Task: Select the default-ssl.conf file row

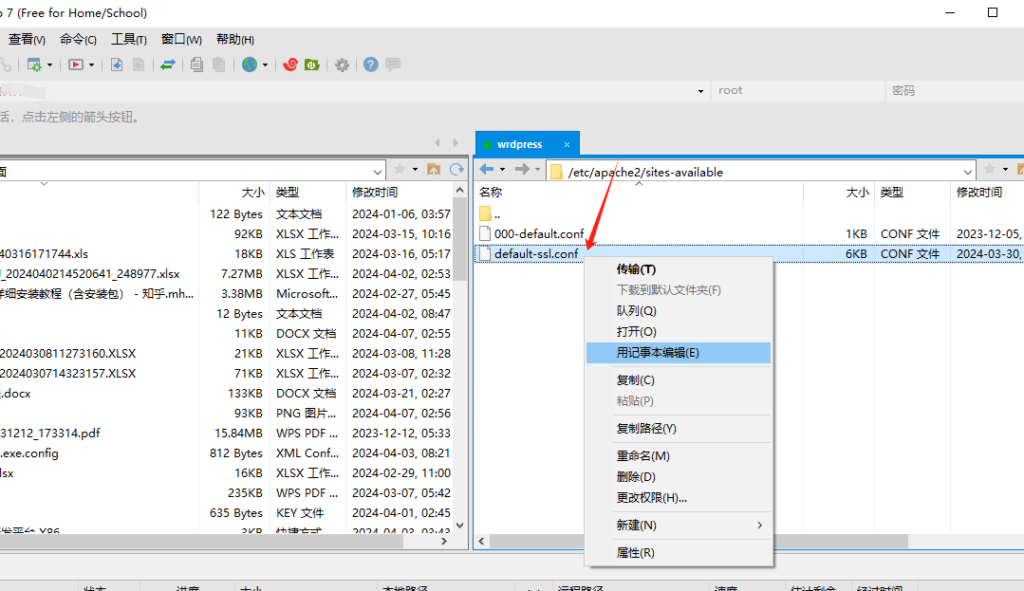Action: [749, 253]
